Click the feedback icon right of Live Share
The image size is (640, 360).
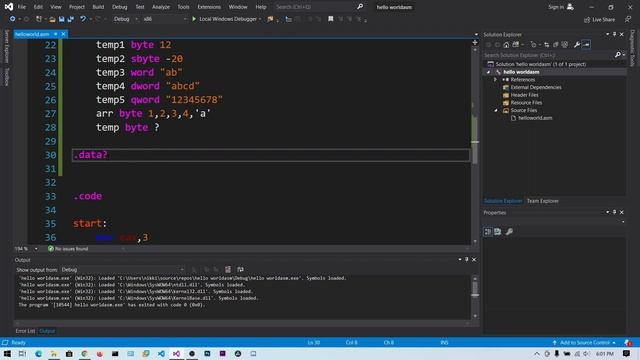click(x=628, y=20)
